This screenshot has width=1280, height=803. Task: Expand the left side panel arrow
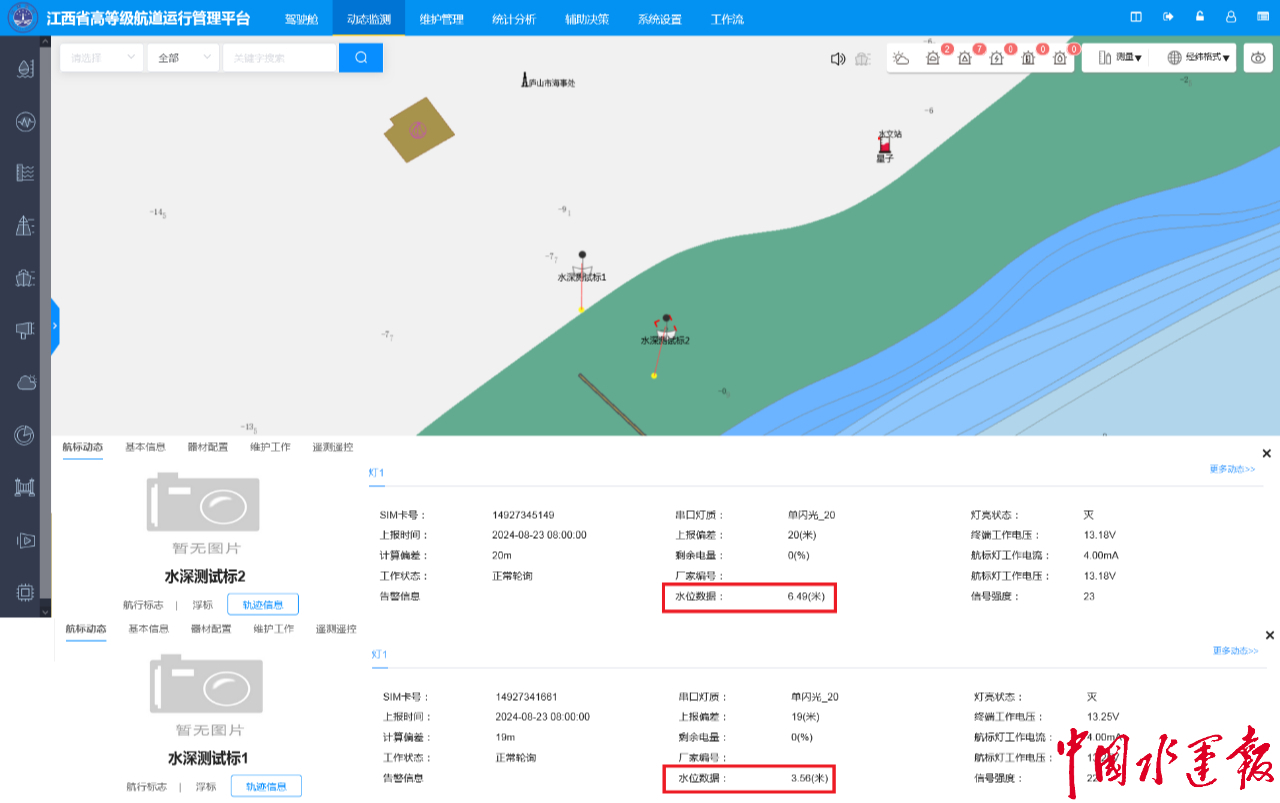click(55, 326)
